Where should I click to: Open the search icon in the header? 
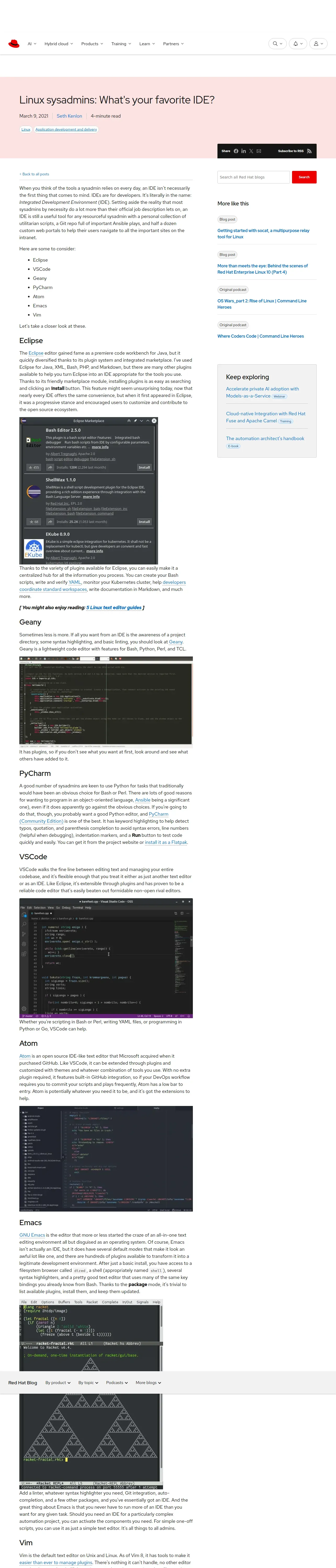[x=277, y=44]
